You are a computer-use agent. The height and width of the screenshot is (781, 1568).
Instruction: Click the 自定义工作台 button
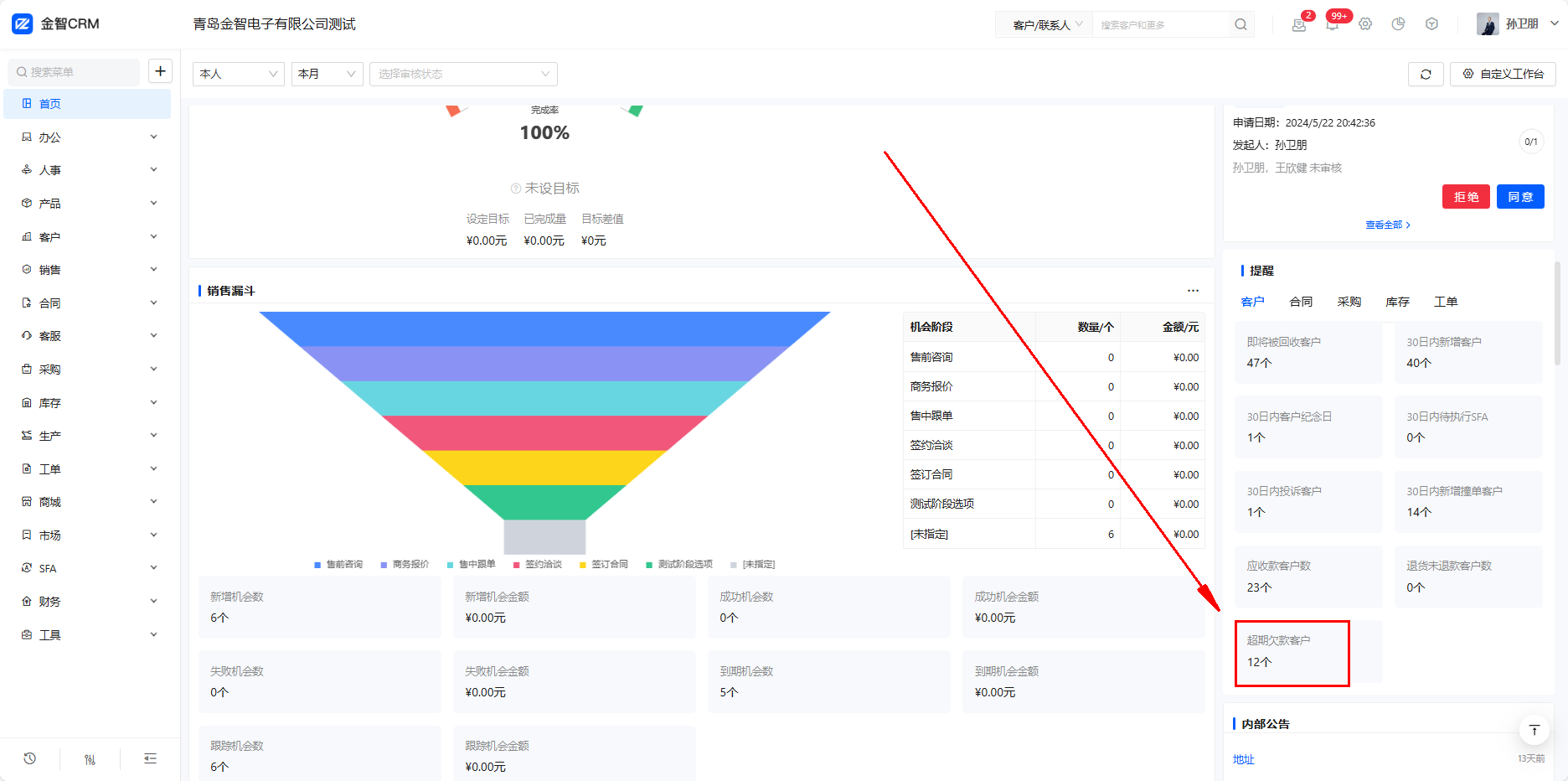tap(1503, 74)
